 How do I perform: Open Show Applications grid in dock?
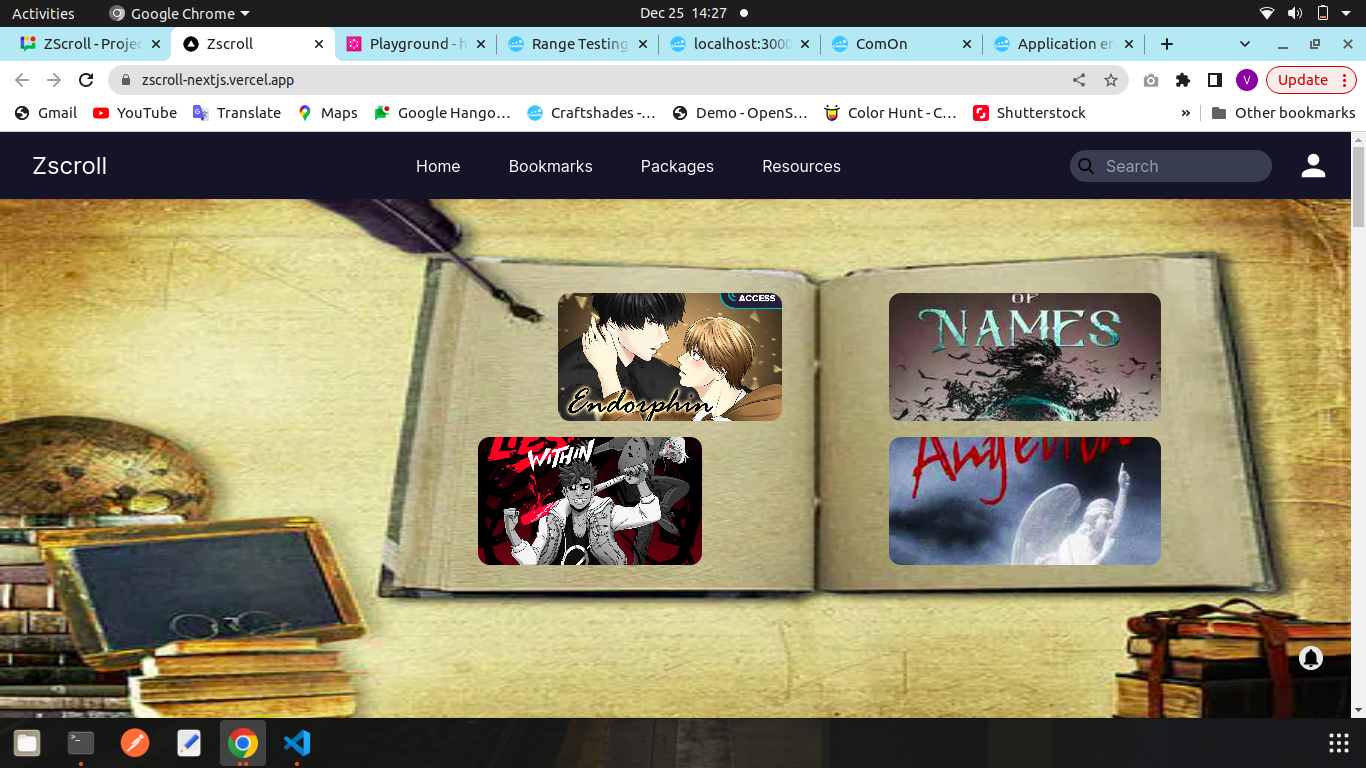point(1338,743)
